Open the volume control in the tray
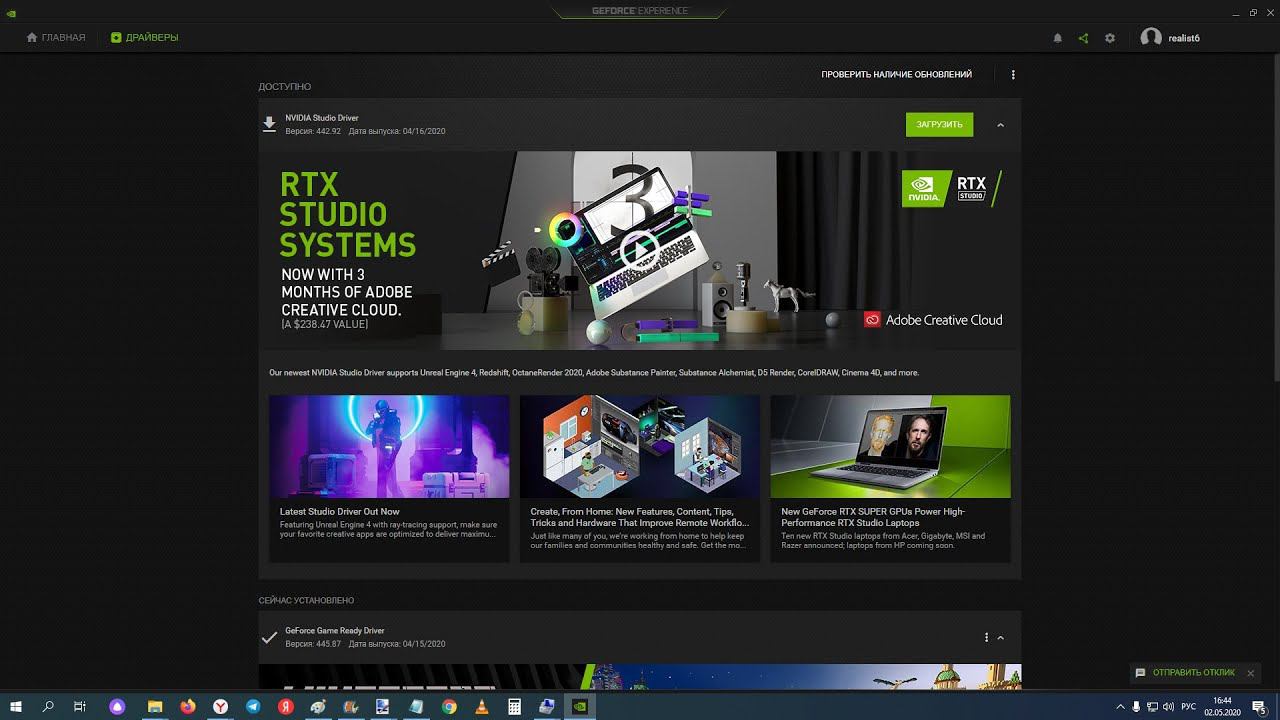Screen dimensions: 1280x720 [1167, 707]
